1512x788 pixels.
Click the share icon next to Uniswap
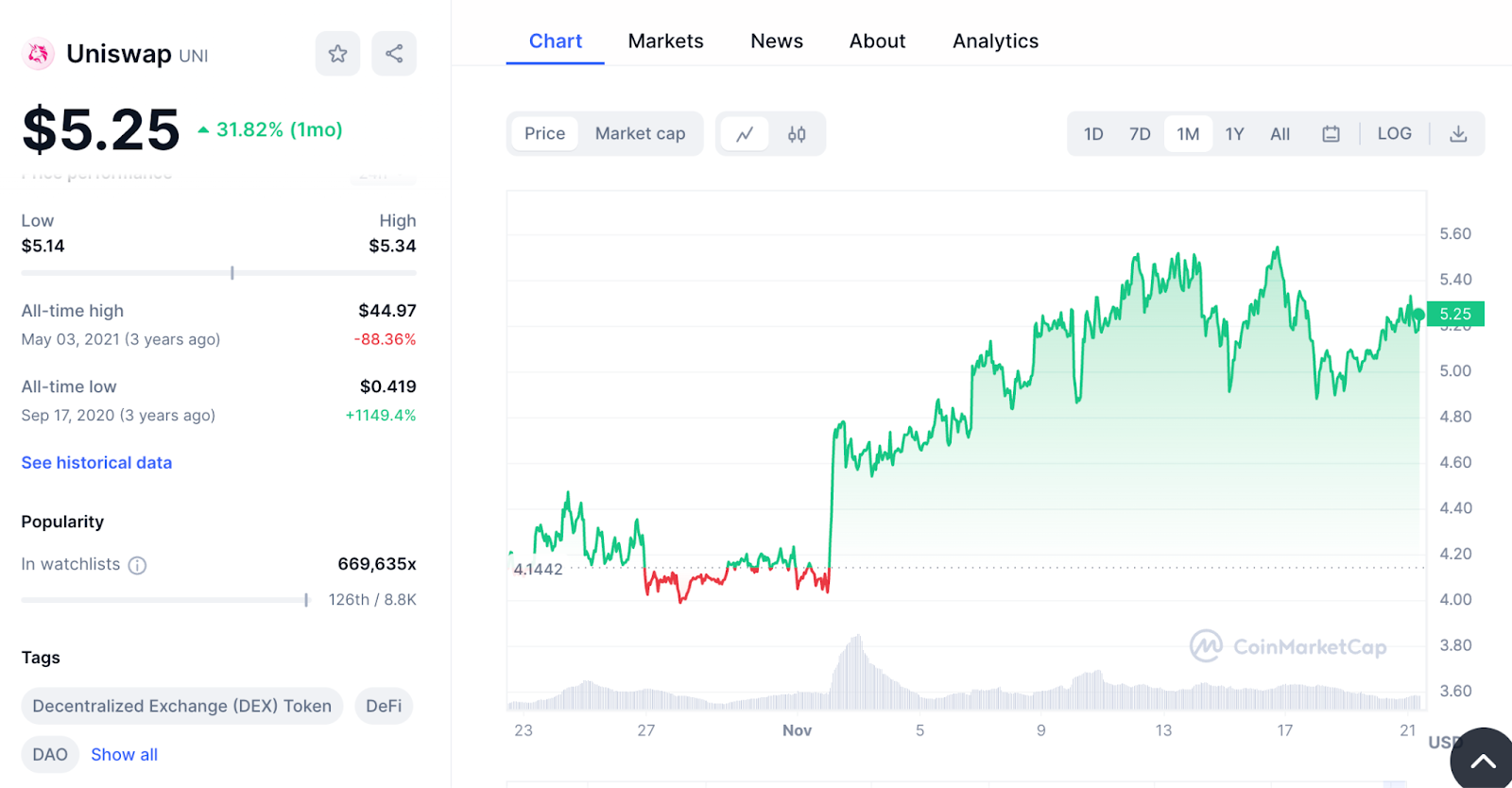coord(394,54)
